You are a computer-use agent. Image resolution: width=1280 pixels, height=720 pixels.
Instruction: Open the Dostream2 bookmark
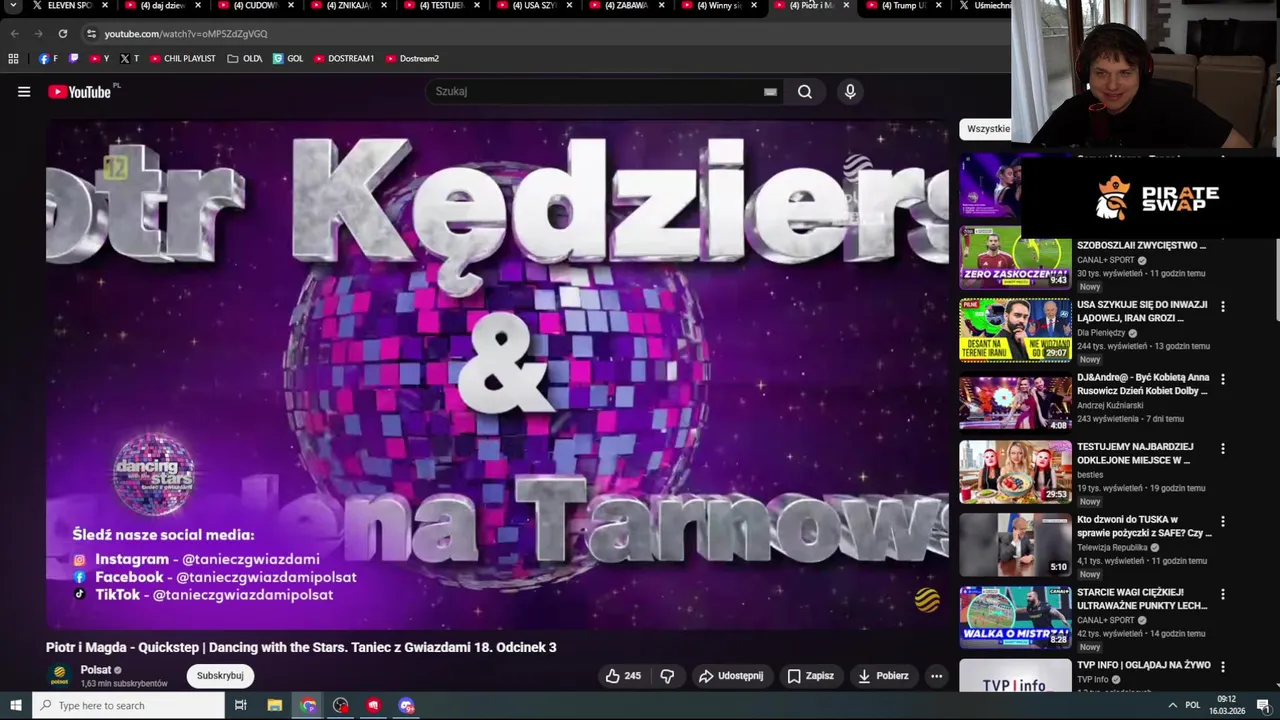[412, 58]
